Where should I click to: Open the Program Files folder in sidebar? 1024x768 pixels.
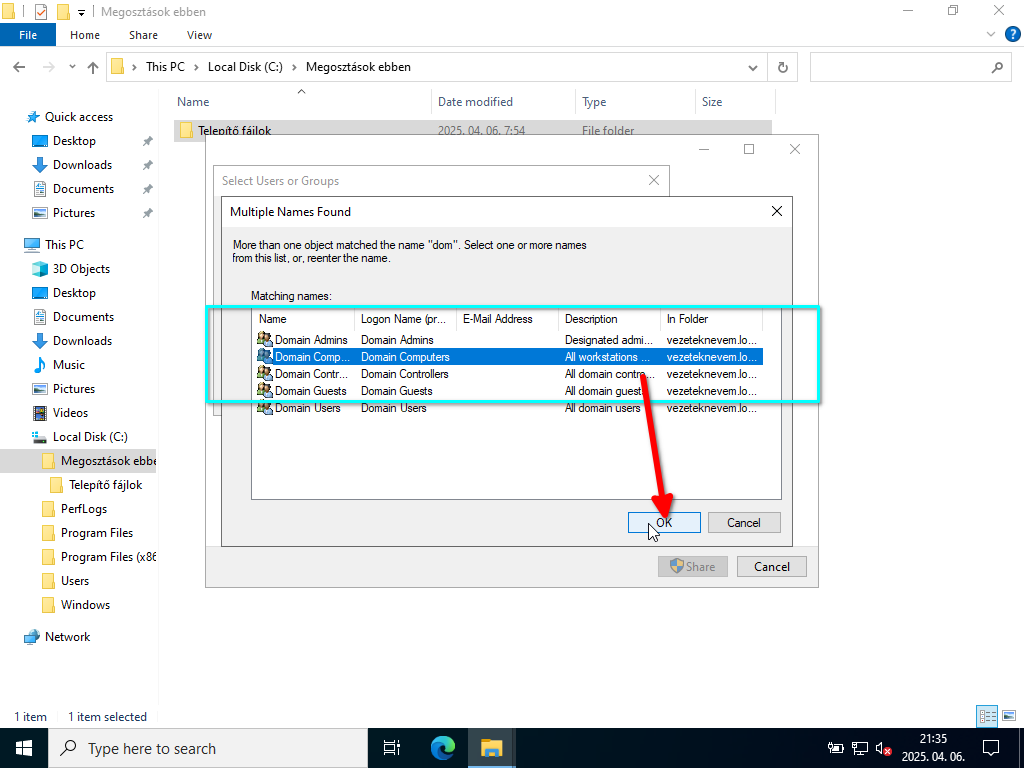pyautogui.click(x=96, y=533)
